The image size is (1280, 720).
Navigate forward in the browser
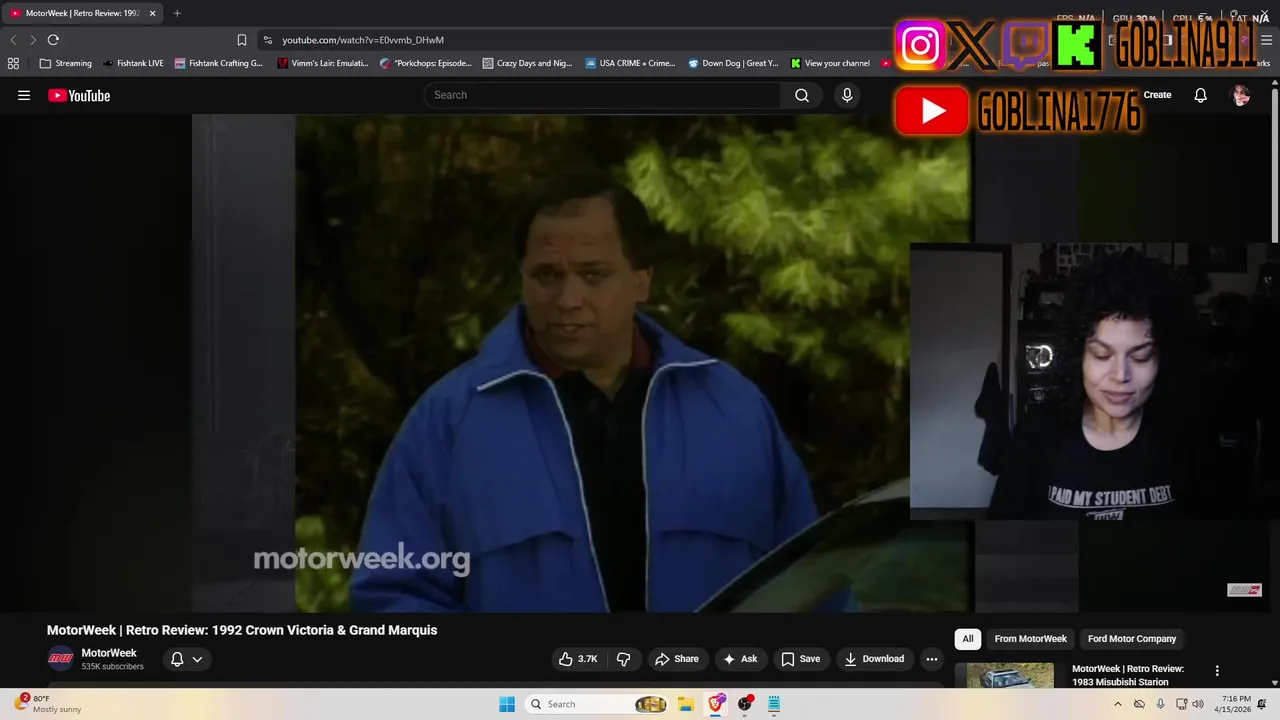(x=32, y=40)
